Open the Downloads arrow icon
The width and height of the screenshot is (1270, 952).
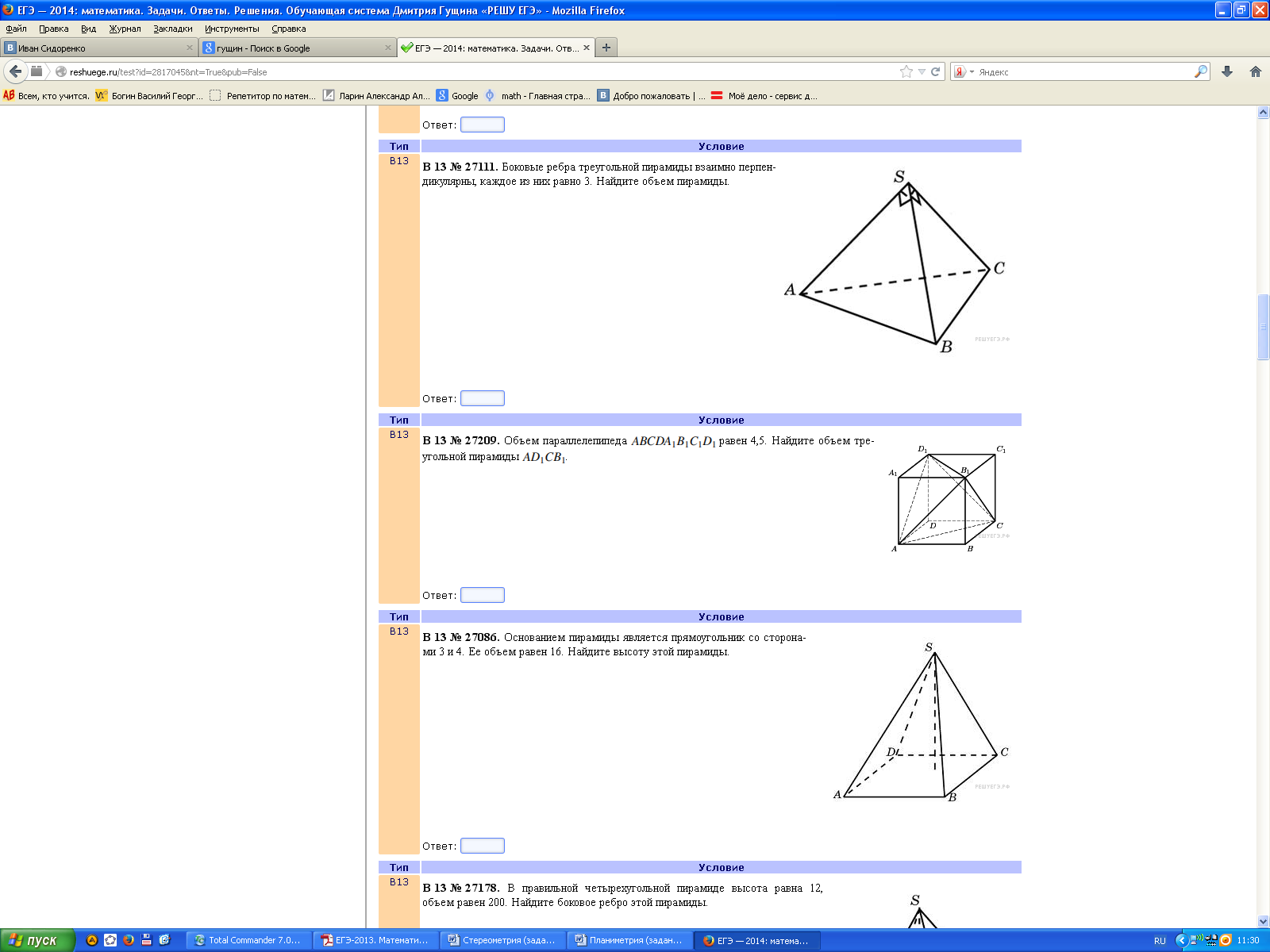[x=1227, y=71]
